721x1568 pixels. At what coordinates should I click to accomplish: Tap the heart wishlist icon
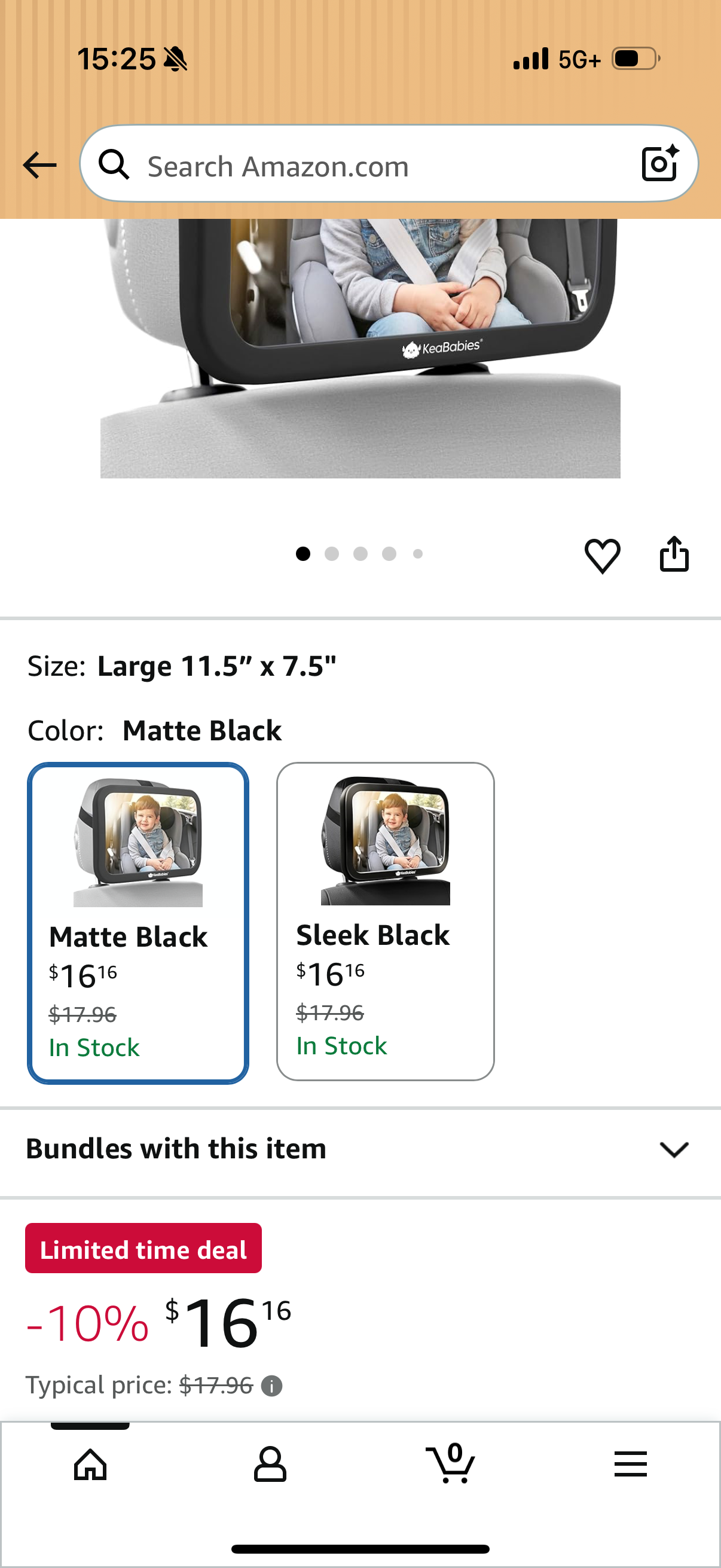[603, 555]
